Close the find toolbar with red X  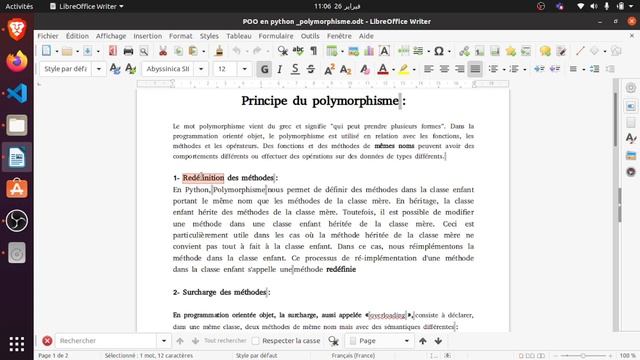[47, 341]
